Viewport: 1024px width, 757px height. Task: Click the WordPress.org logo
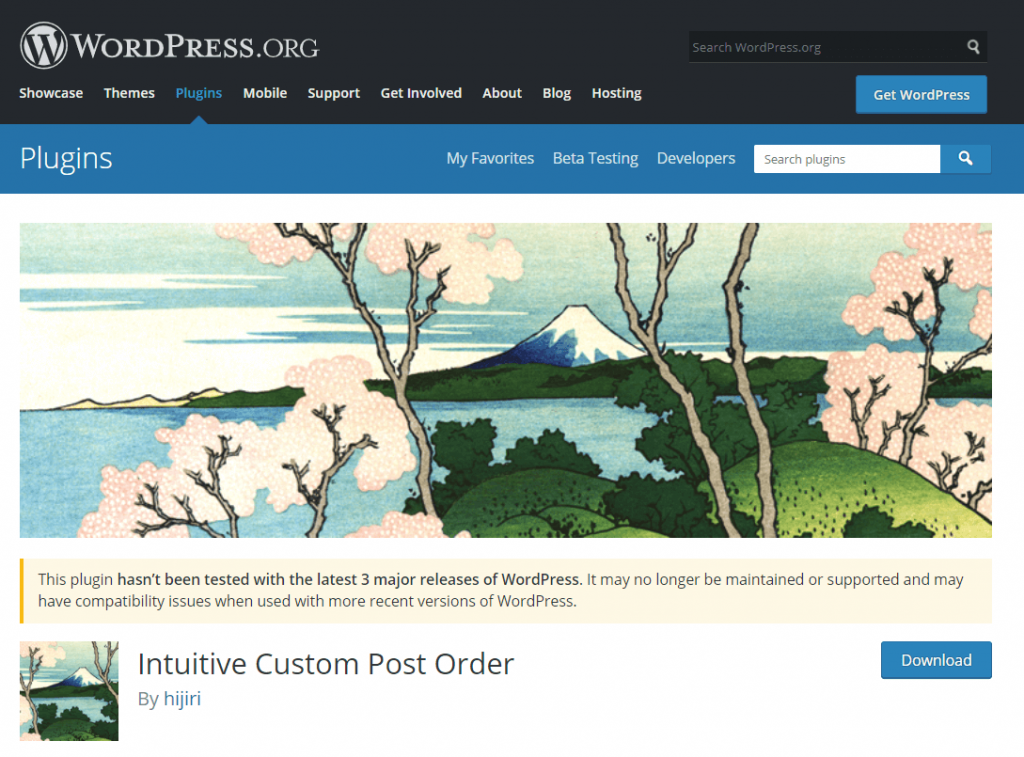click(169, 46)
